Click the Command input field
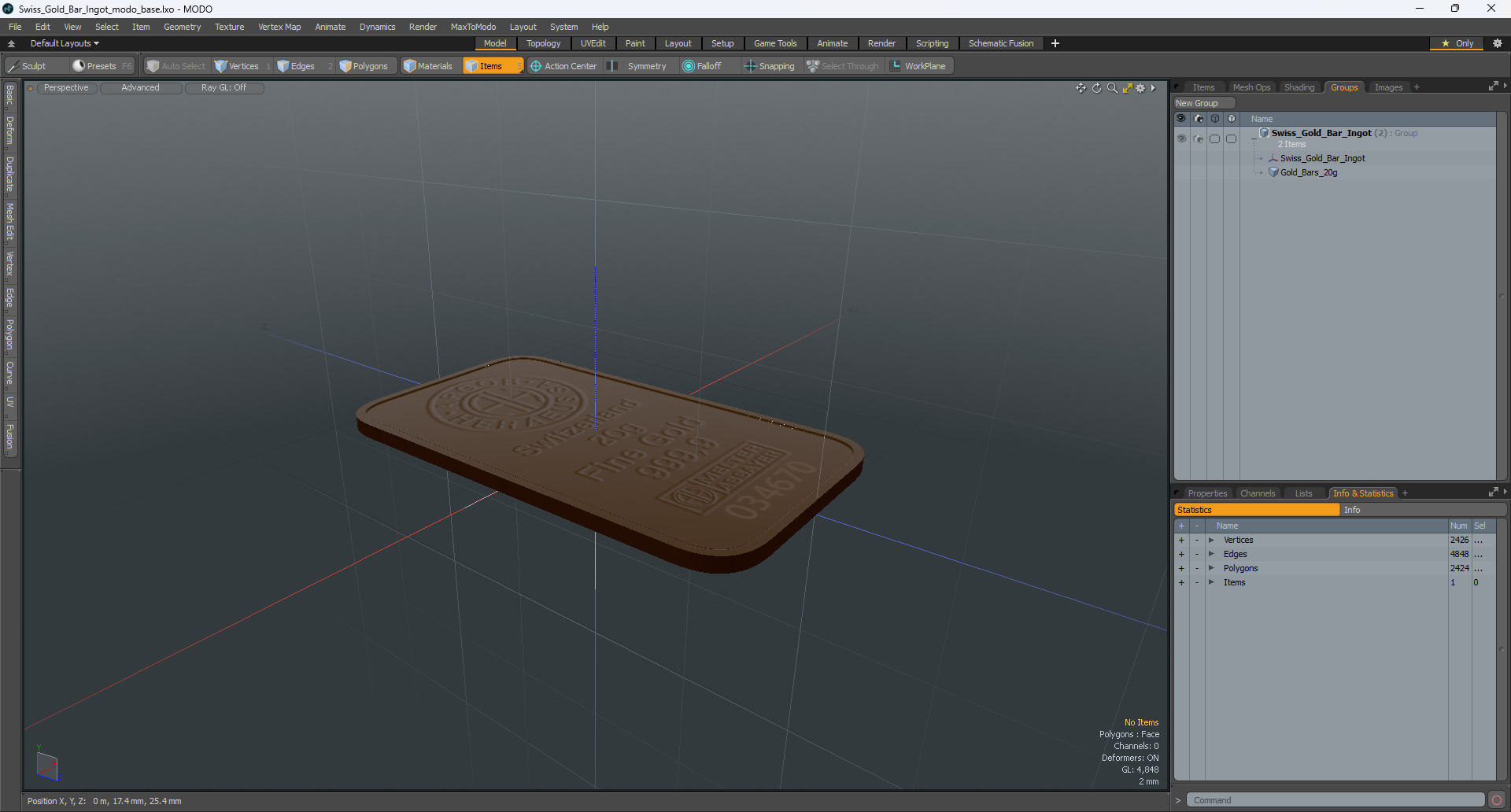The image size is (1511, 812). (x=1336, y=800)
